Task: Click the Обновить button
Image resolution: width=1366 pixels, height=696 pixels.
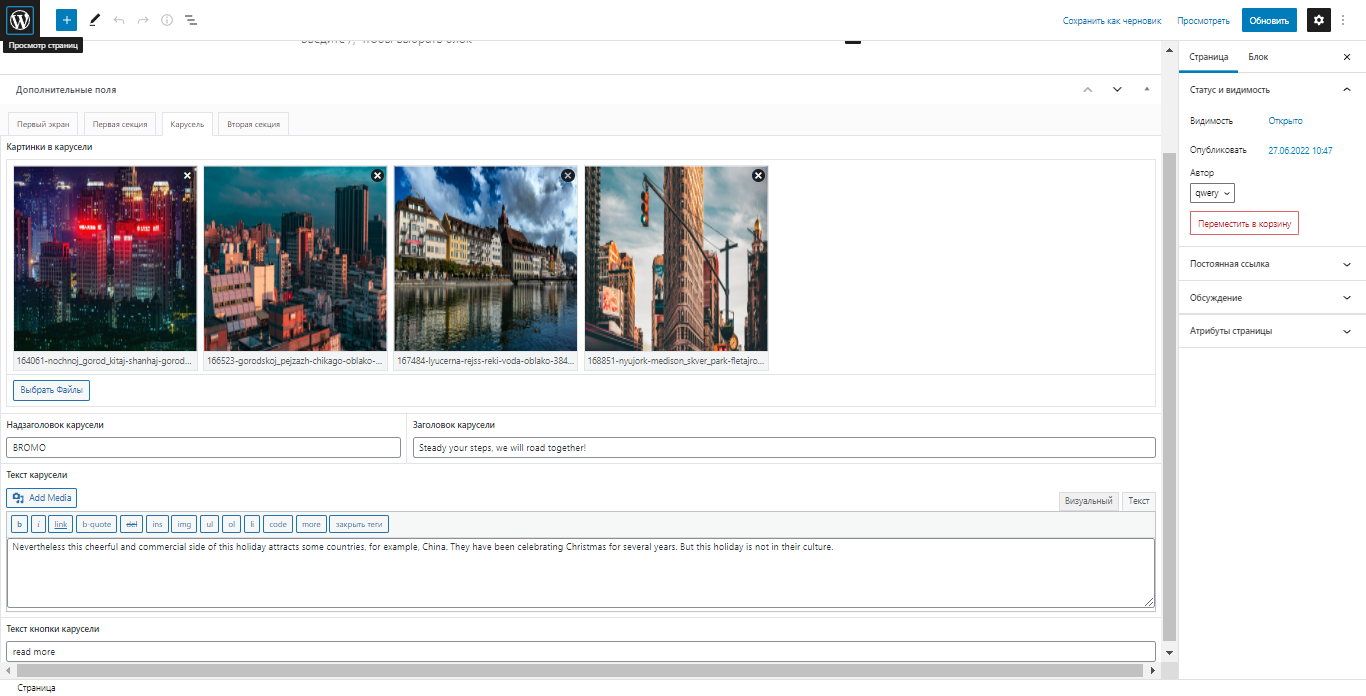Action: 1269,20
